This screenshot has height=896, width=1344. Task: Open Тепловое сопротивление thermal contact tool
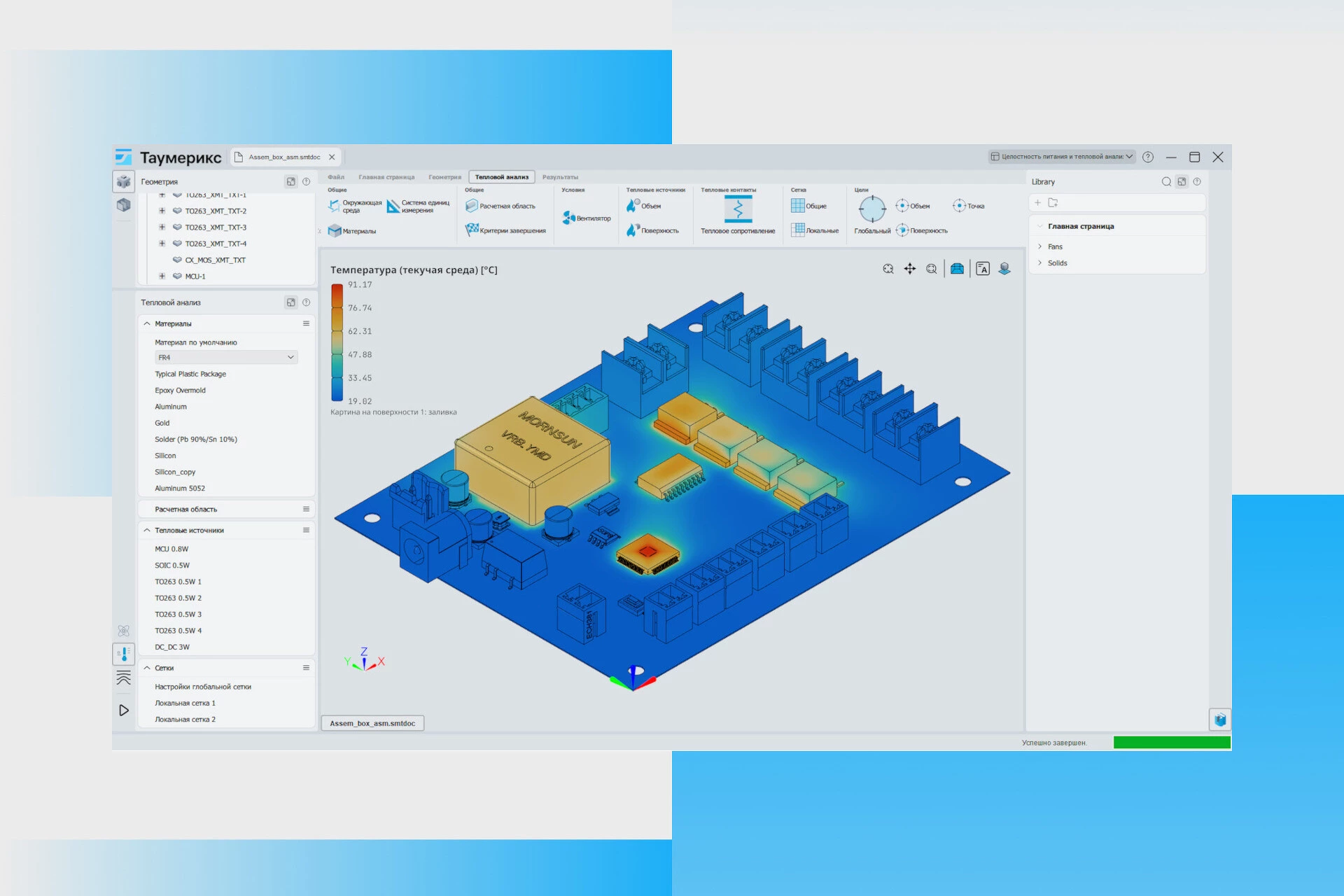(x=738, y=209)
